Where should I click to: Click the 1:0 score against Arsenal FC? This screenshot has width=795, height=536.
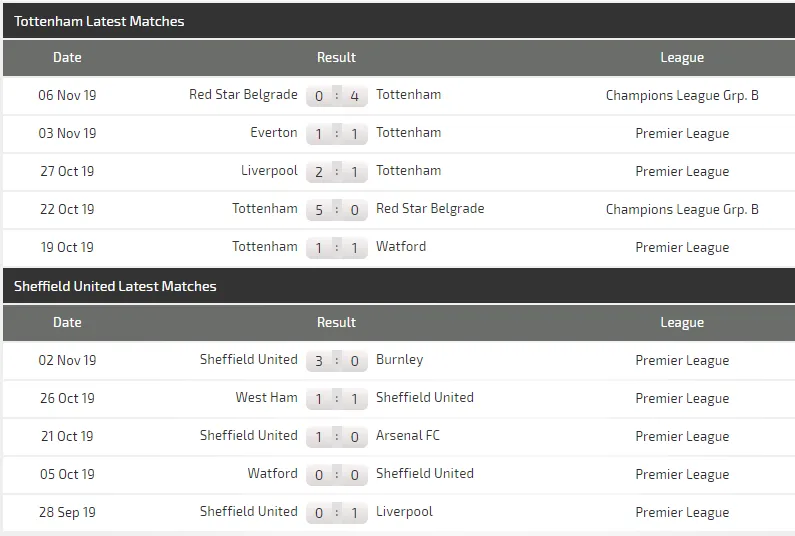pos(337,437)
